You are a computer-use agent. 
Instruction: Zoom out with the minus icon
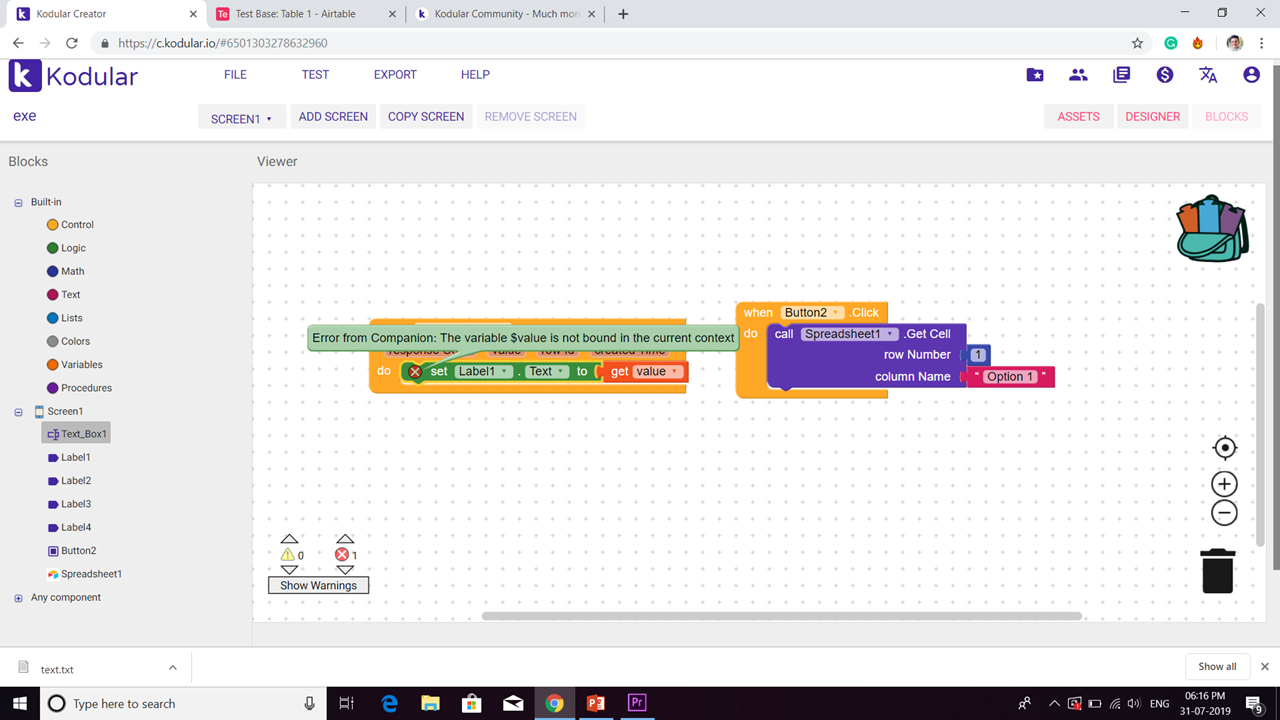(x=1224, y=513)
